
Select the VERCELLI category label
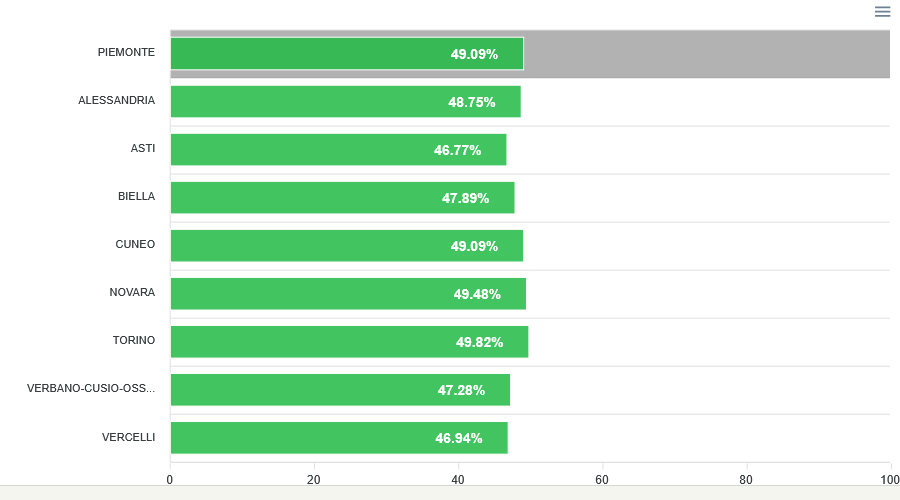[x=128, y=437]
